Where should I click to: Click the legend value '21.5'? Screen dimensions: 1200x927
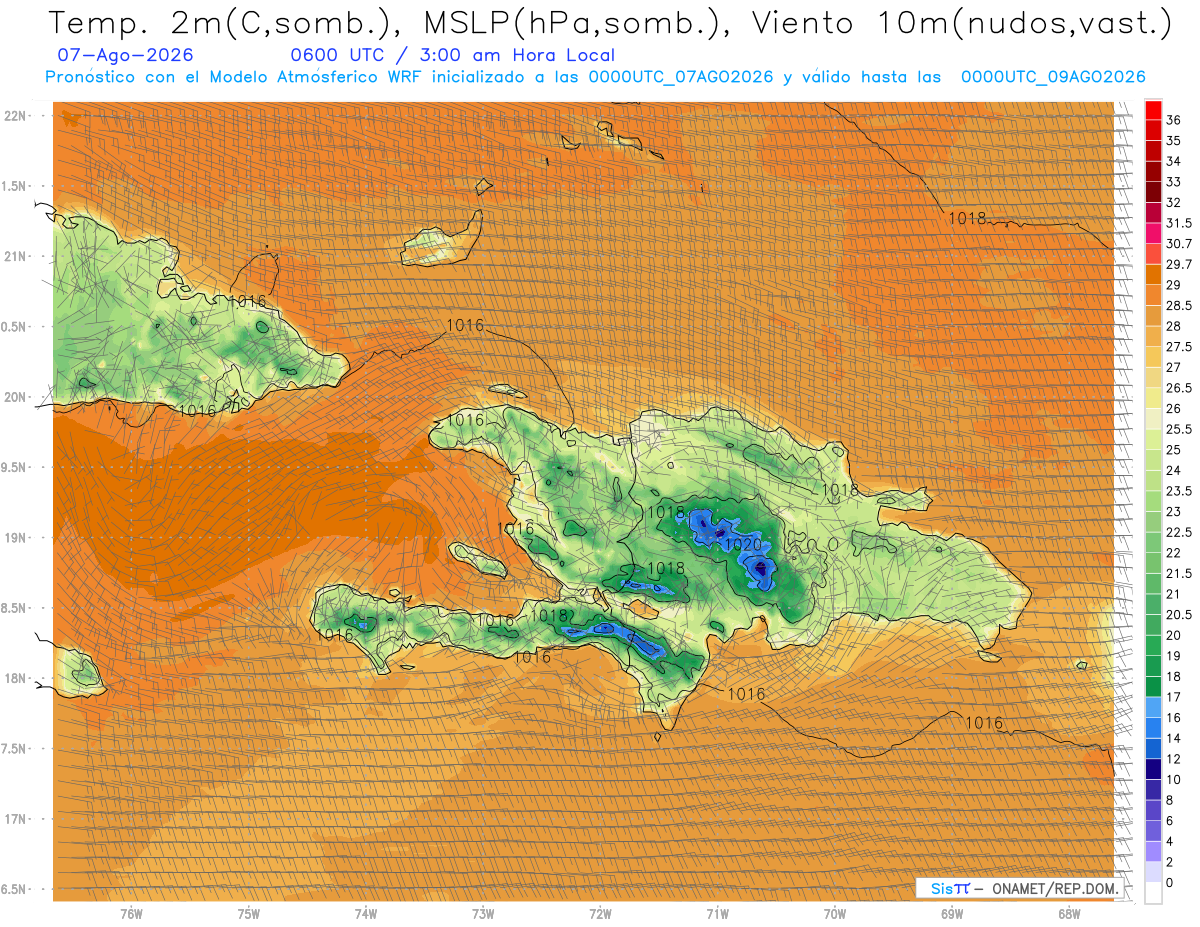[1179, 574]
